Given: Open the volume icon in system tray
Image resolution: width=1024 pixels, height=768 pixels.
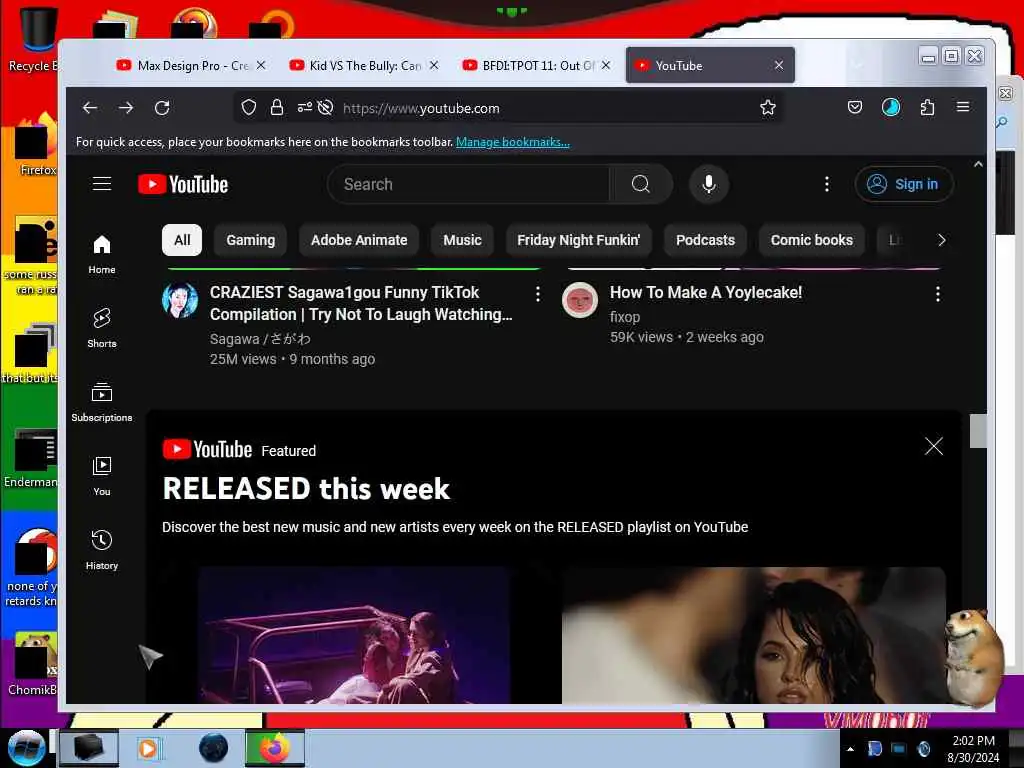Looking at the screenshot, I should 923,749.
